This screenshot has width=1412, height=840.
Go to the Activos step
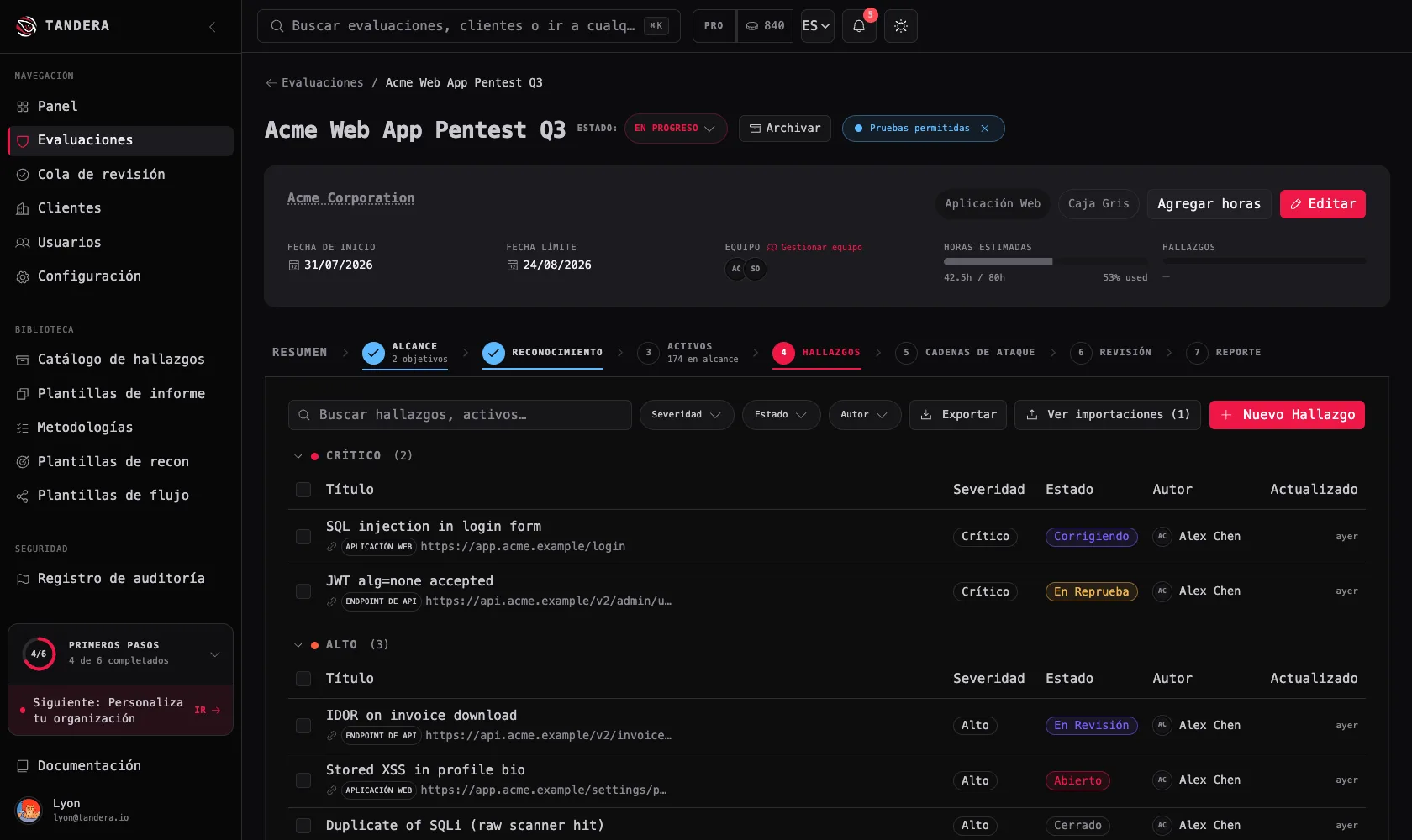(x=688, y=353)
